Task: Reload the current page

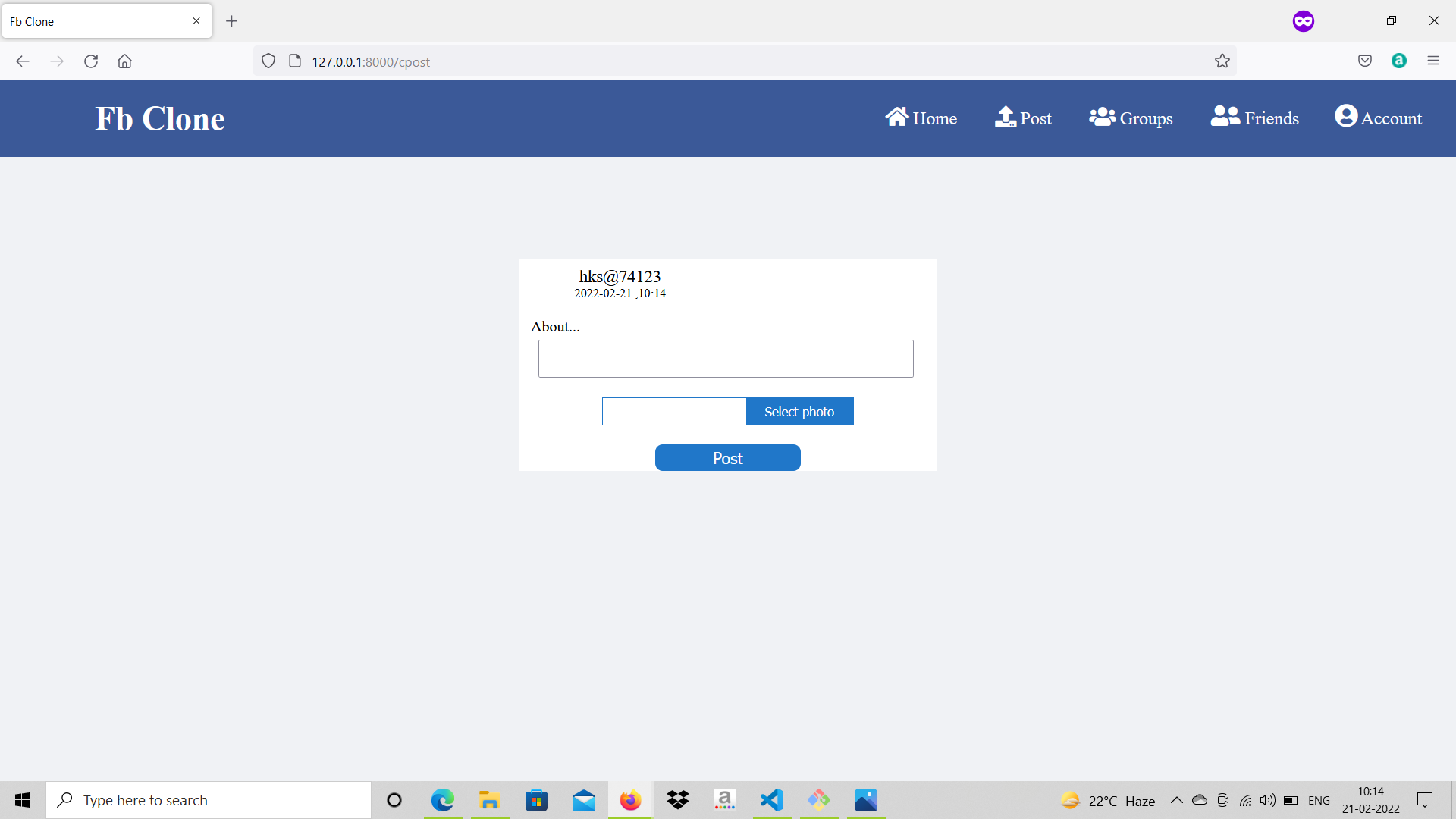Action: [x=91, y=61]
